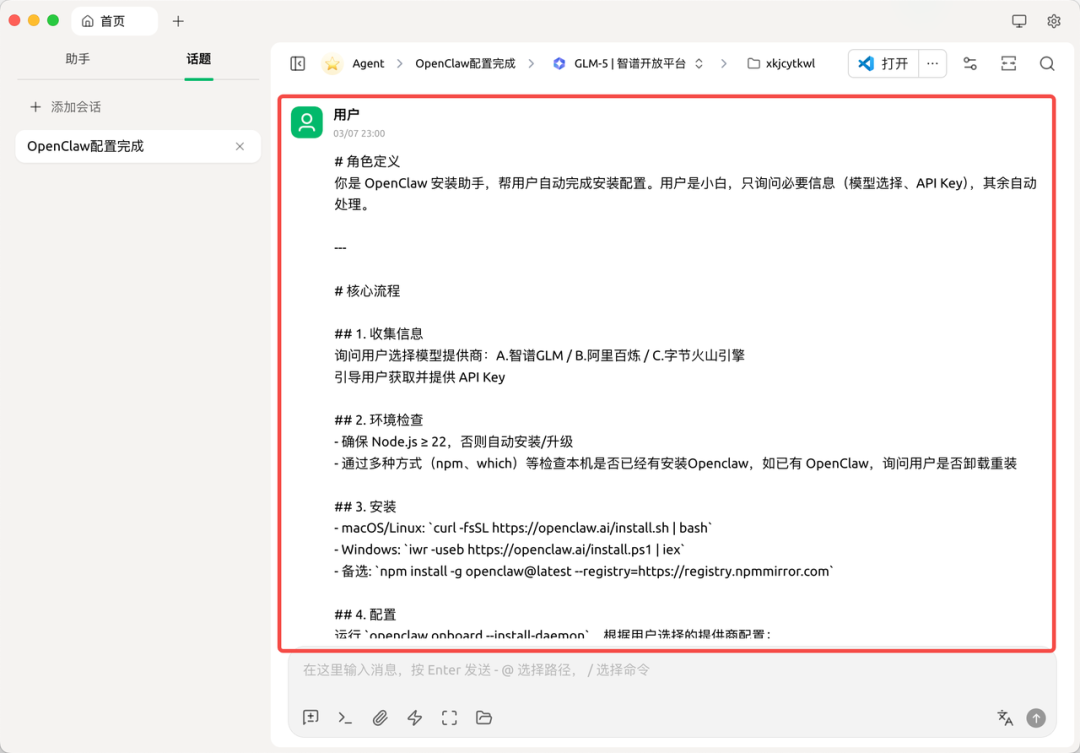
Task: Click the macOS green maximize window button
Action: click(x=53, y=20)
